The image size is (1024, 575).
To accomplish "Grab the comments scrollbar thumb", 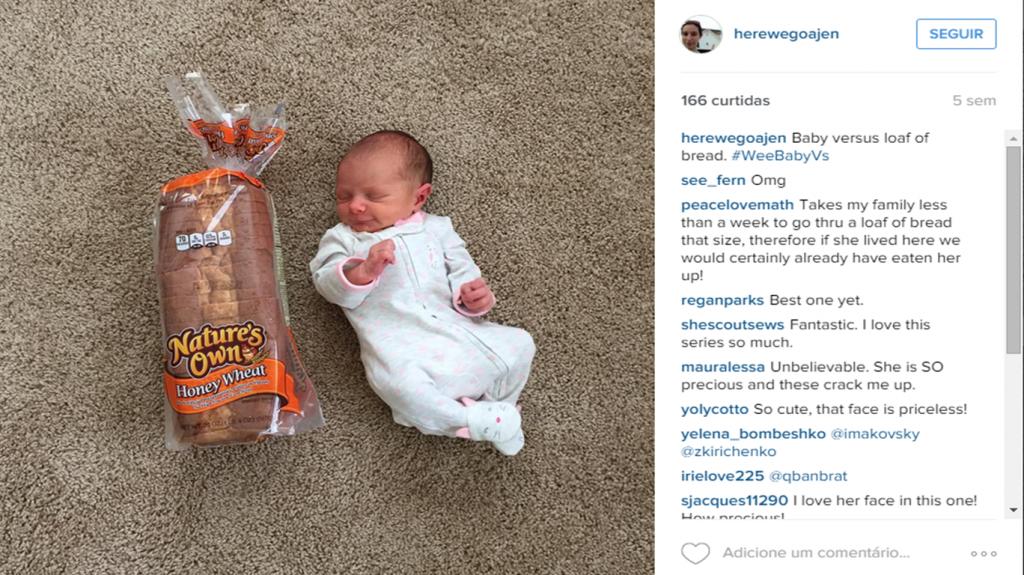I will (x=1014, y=250).
